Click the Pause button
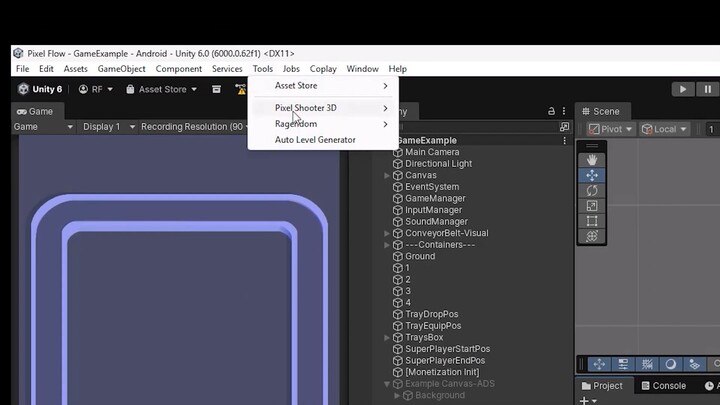Screen dimensions: 720x405 click(708, 89)
